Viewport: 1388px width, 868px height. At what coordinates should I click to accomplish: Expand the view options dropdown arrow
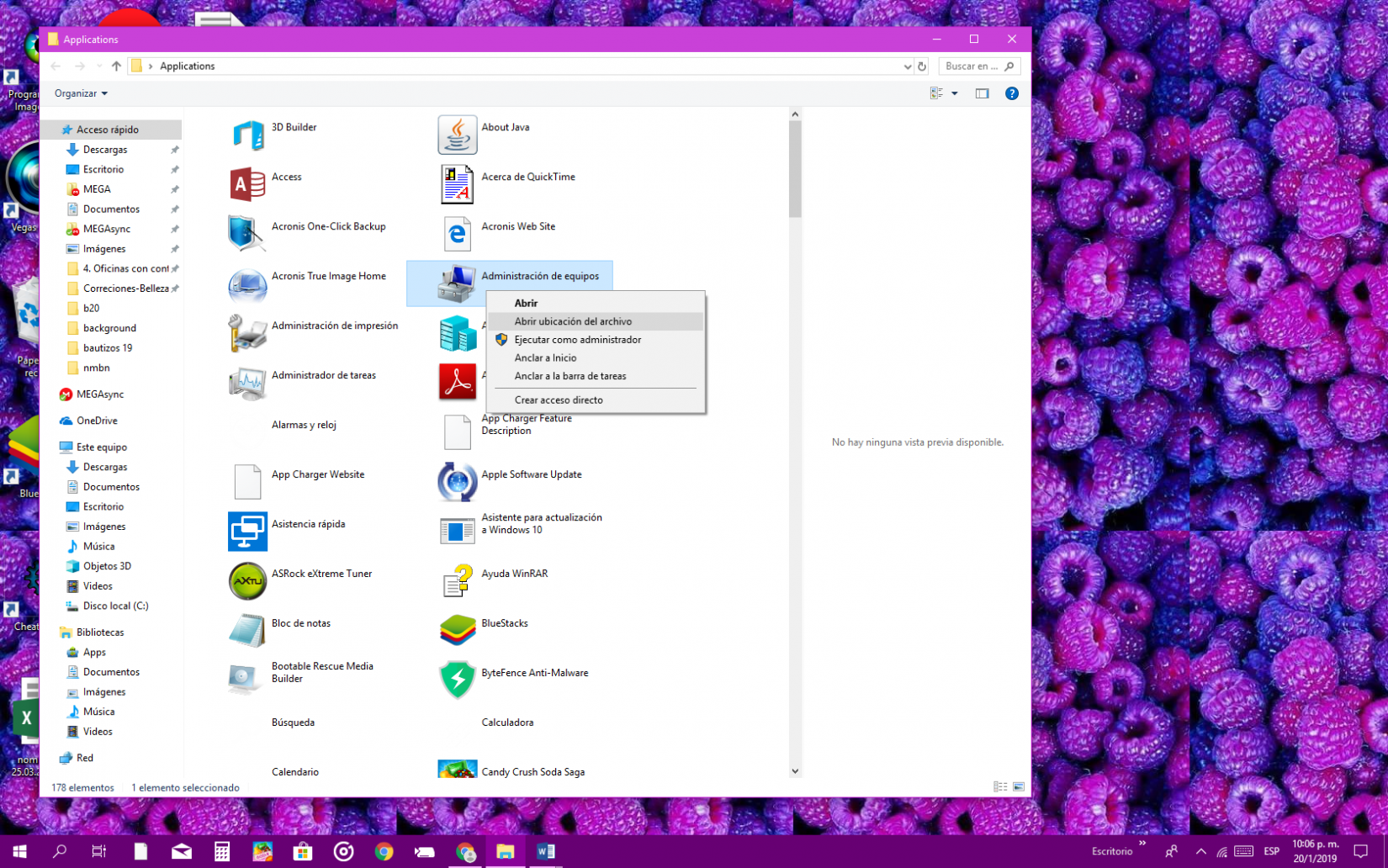coord(955,93)
